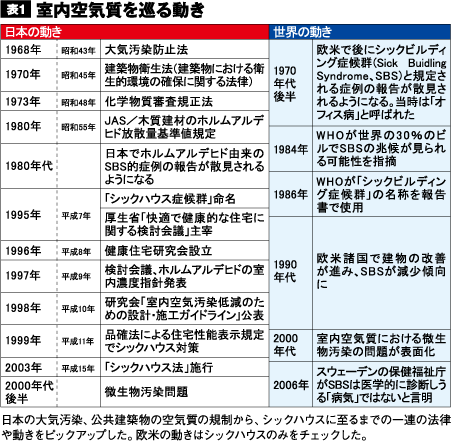Click the '1984年' world year cell
Viewport: 451px width, 441px height.
click(x=291, y=149)
